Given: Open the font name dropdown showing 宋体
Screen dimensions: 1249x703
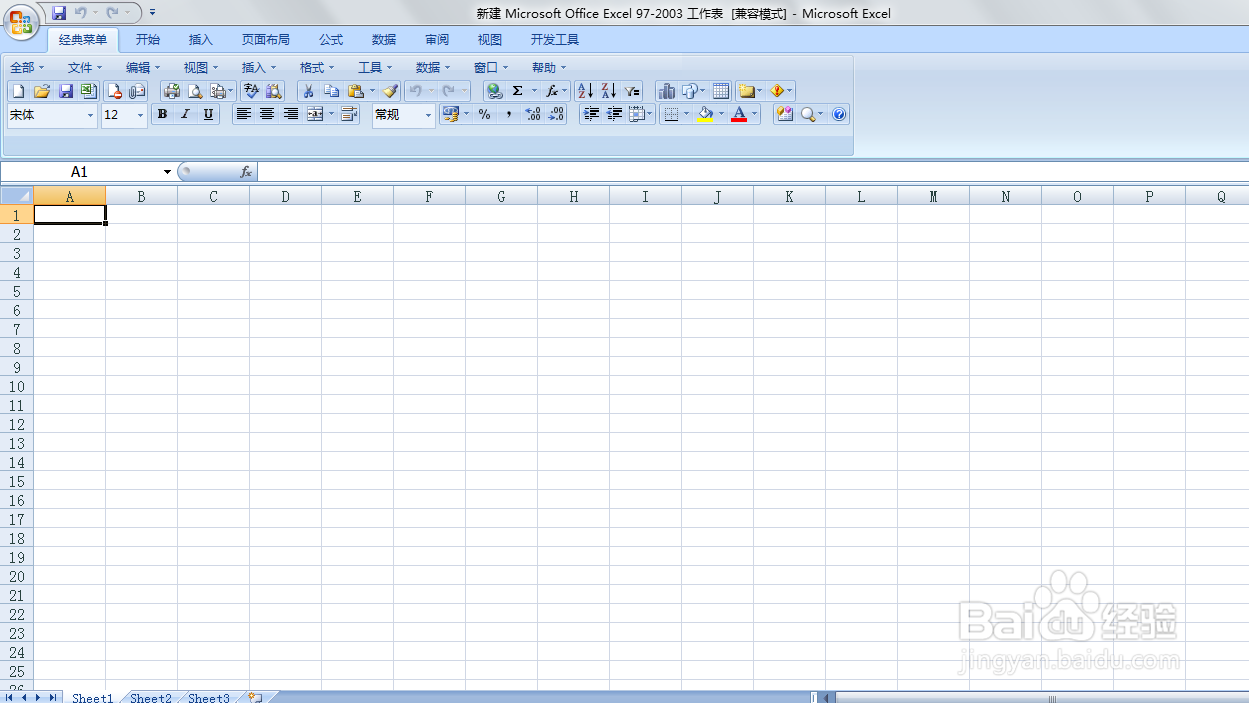Looking at the screenshot, I should pos(90,116).
